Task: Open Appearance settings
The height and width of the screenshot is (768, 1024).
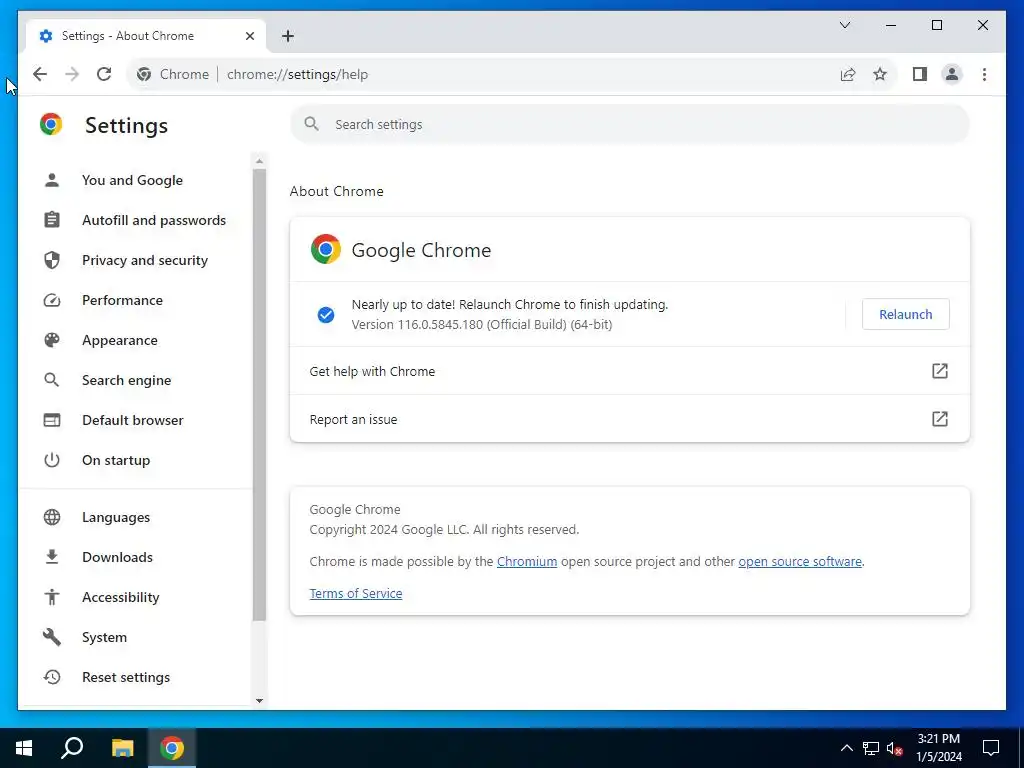Action: (x=120, y=340)
